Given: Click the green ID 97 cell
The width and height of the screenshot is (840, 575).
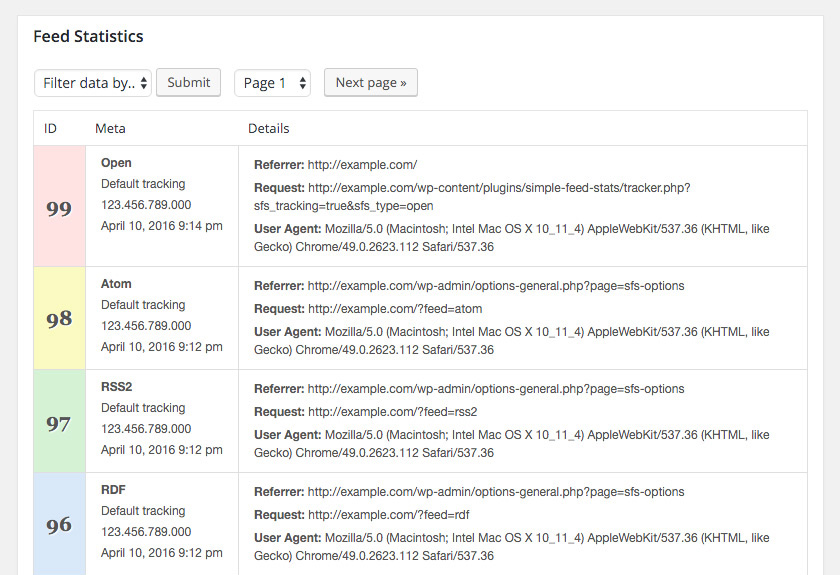Looking at the screenshot, I should coord(59,422).
